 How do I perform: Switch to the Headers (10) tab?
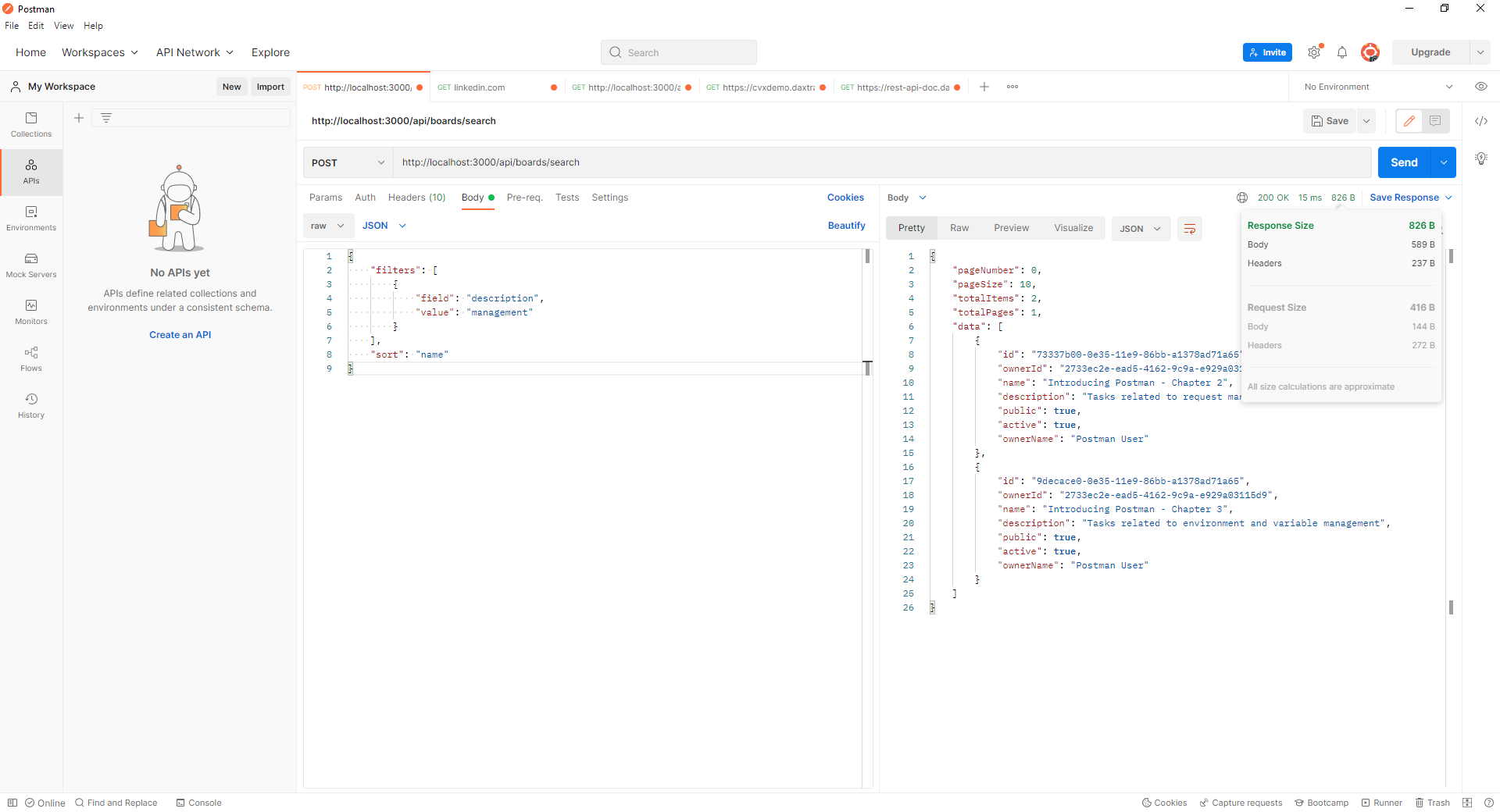pos(416,198)
